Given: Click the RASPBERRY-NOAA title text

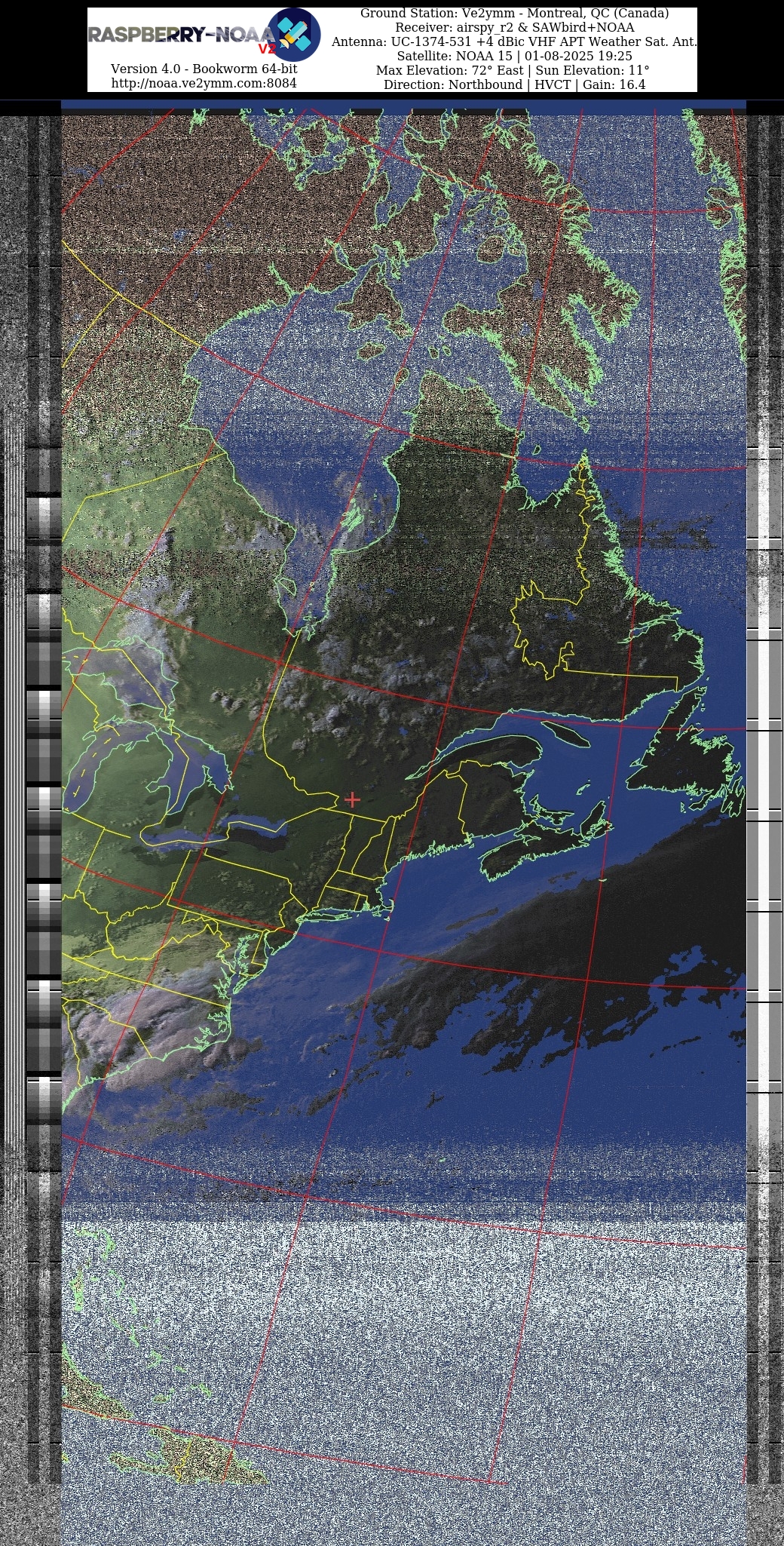Looking at the screenshot, I should pyautogui.click(x=179, y=35).
